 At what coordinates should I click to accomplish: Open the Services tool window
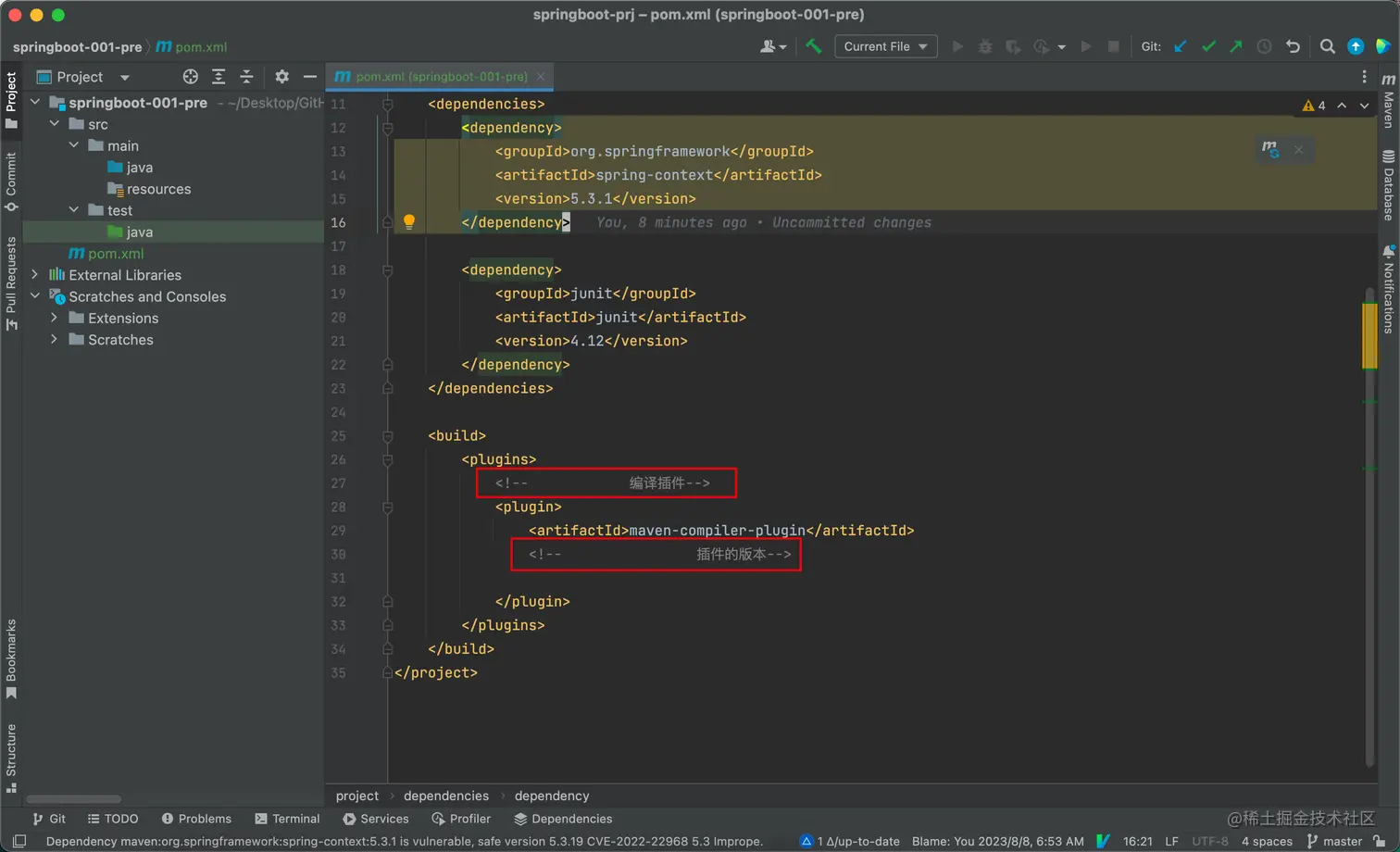click(376, 819)
